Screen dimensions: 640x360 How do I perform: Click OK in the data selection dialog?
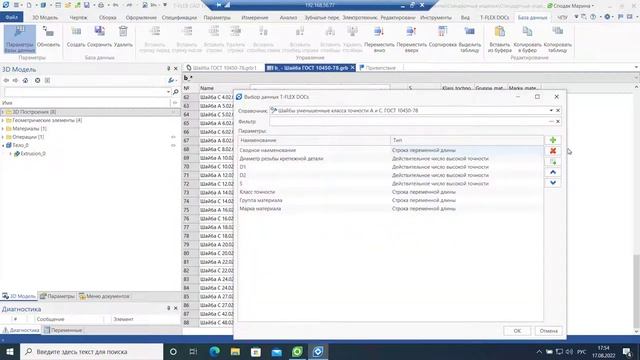tap(517, 331)
